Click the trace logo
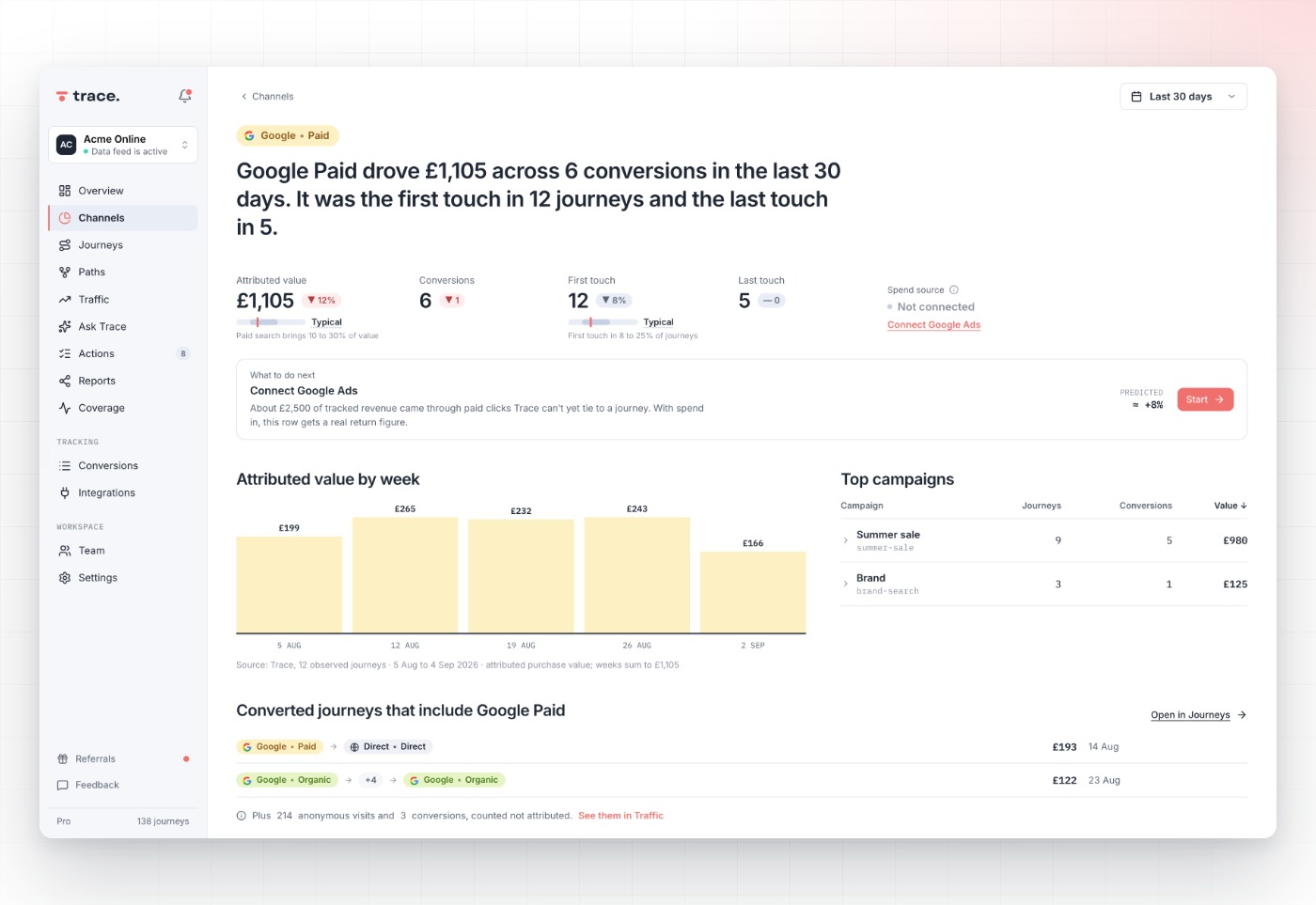The height and width of the screenshot is (905, 1316). [87, 96]
